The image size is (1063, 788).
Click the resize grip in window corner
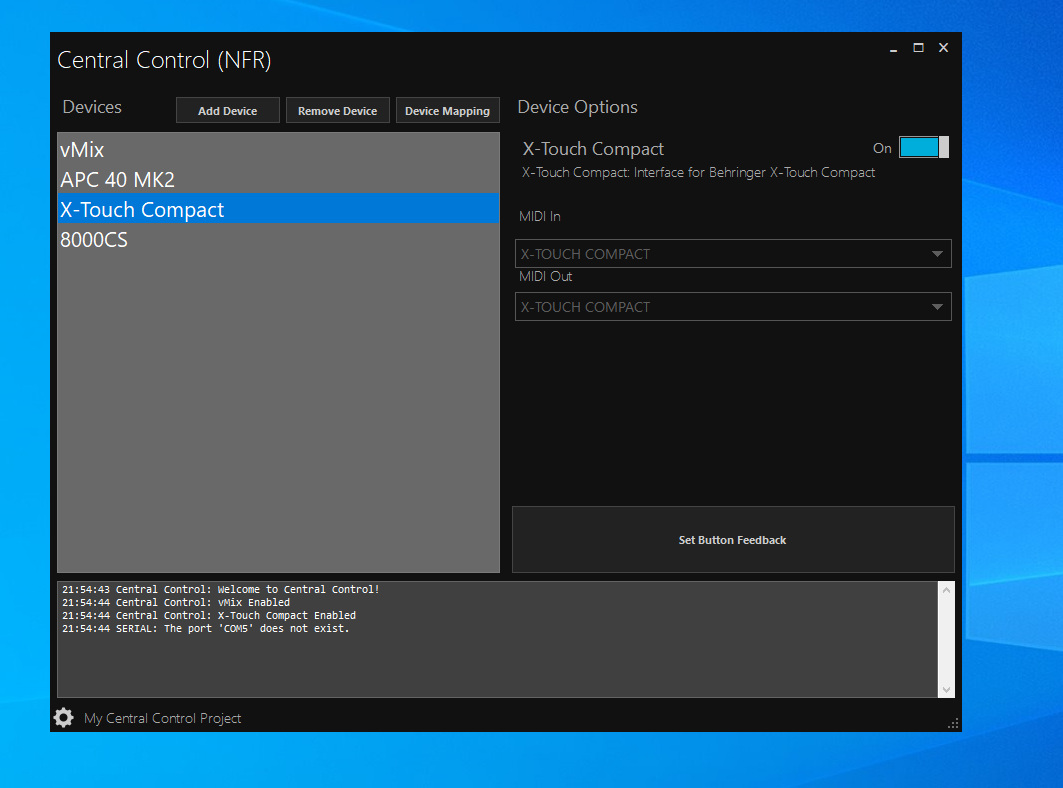pyautogui.click(x=953, y=723)
